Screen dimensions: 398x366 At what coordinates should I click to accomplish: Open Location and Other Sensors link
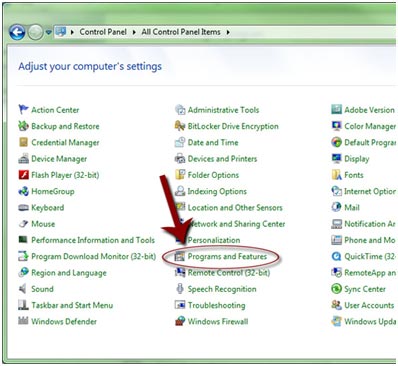point(235,208)
